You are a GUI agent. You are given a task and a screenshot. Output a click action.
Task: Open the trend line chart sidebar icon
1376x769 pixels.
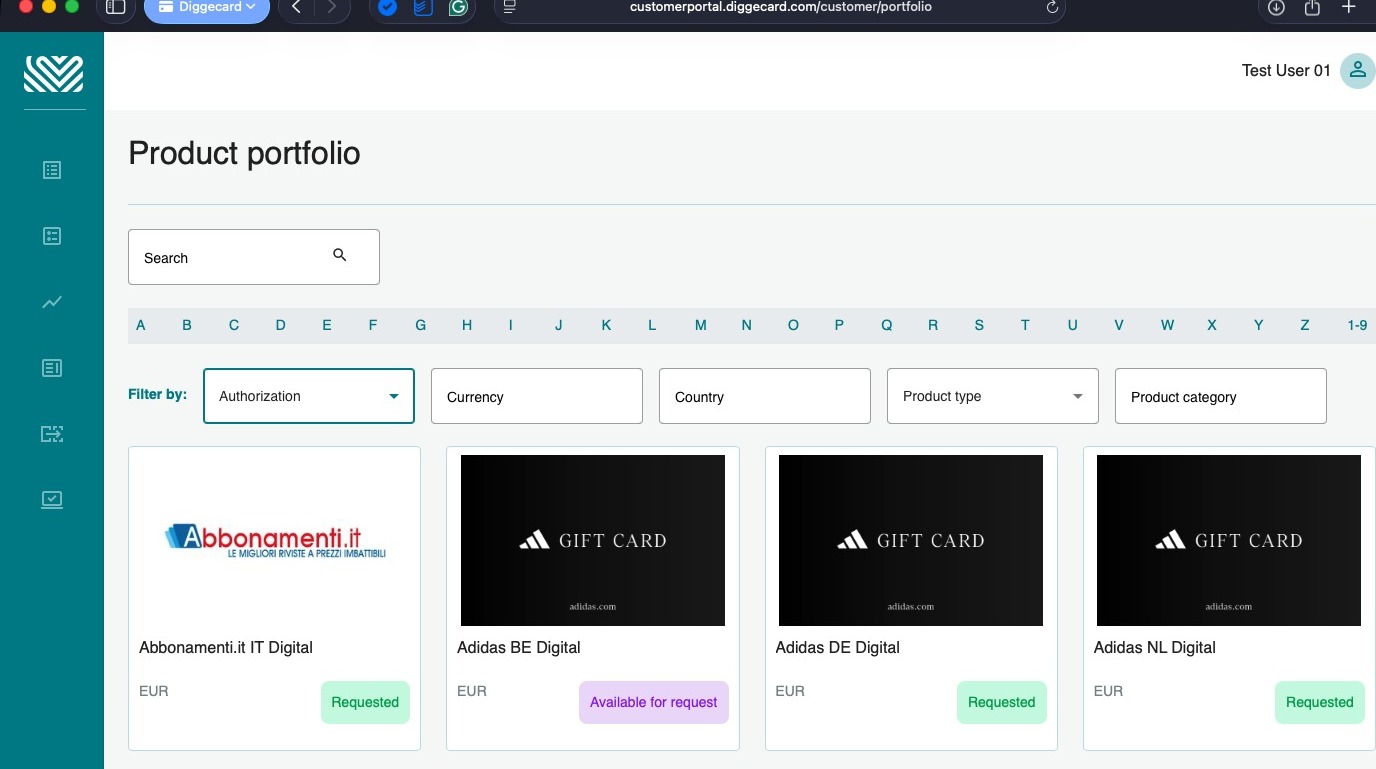point(52,302)
